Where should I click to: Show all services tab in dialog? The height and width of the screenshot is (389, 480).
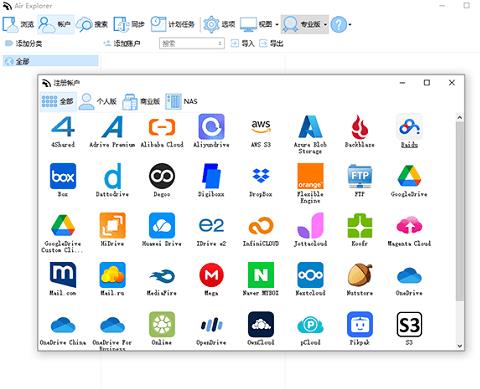point(58,101)
